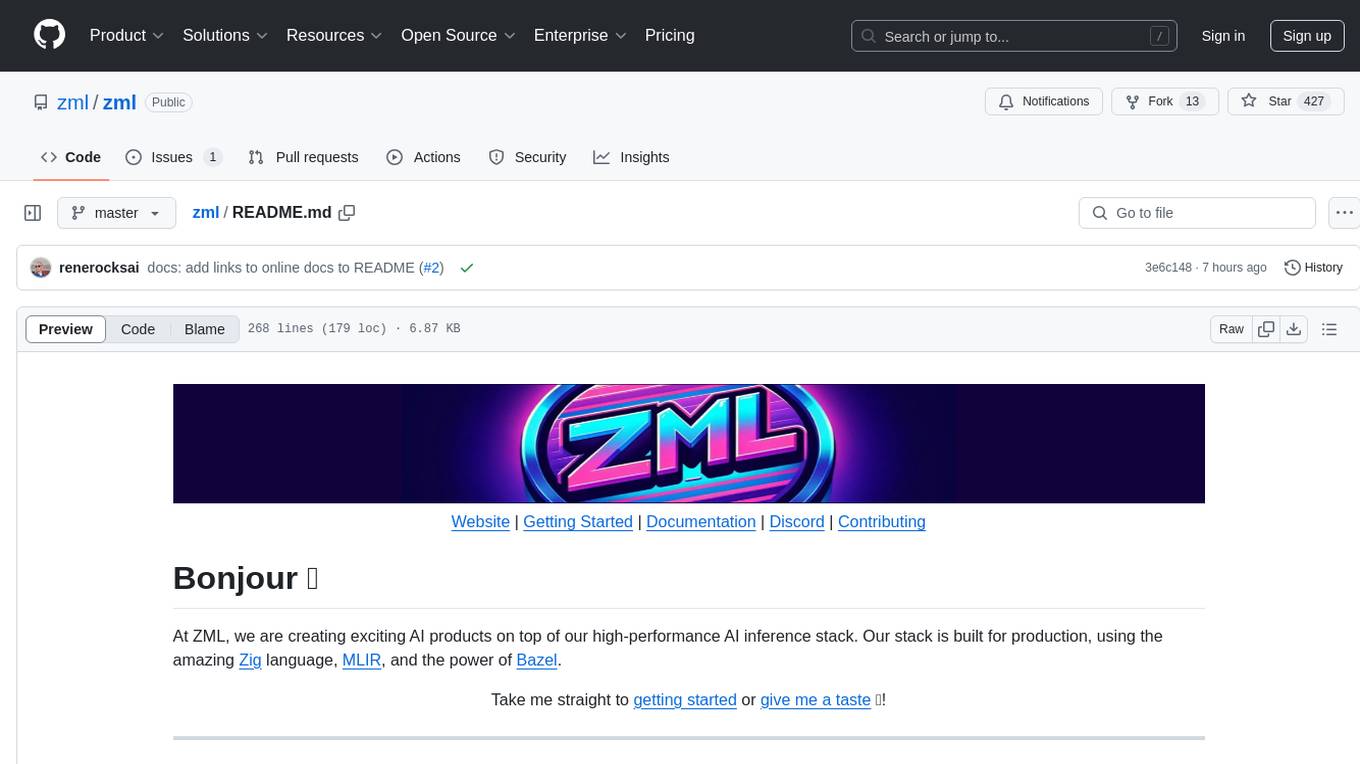Screen dimensions: 1360x764
Task: Open the Website link
Action: coord(480,521)
